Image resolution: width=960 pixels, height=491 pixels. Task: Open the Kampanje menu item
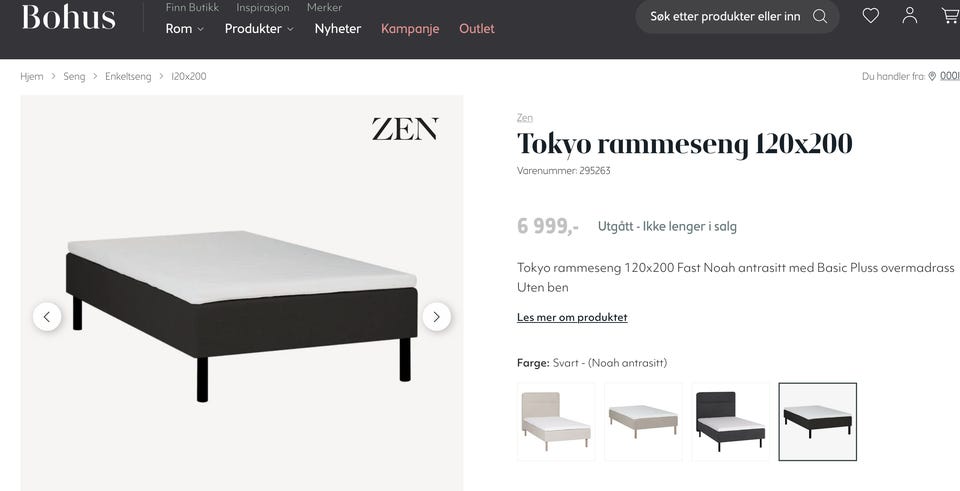(410, 29)
